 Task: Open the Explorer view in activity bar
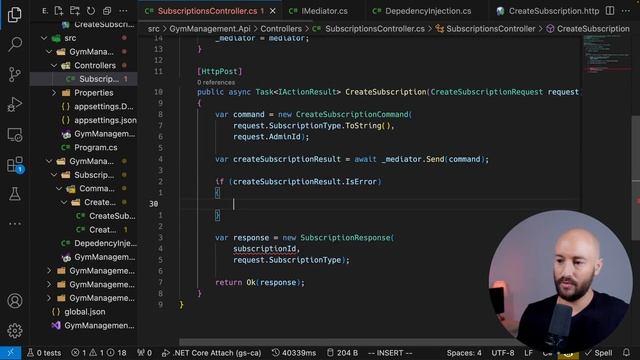[x=15, y=15]
